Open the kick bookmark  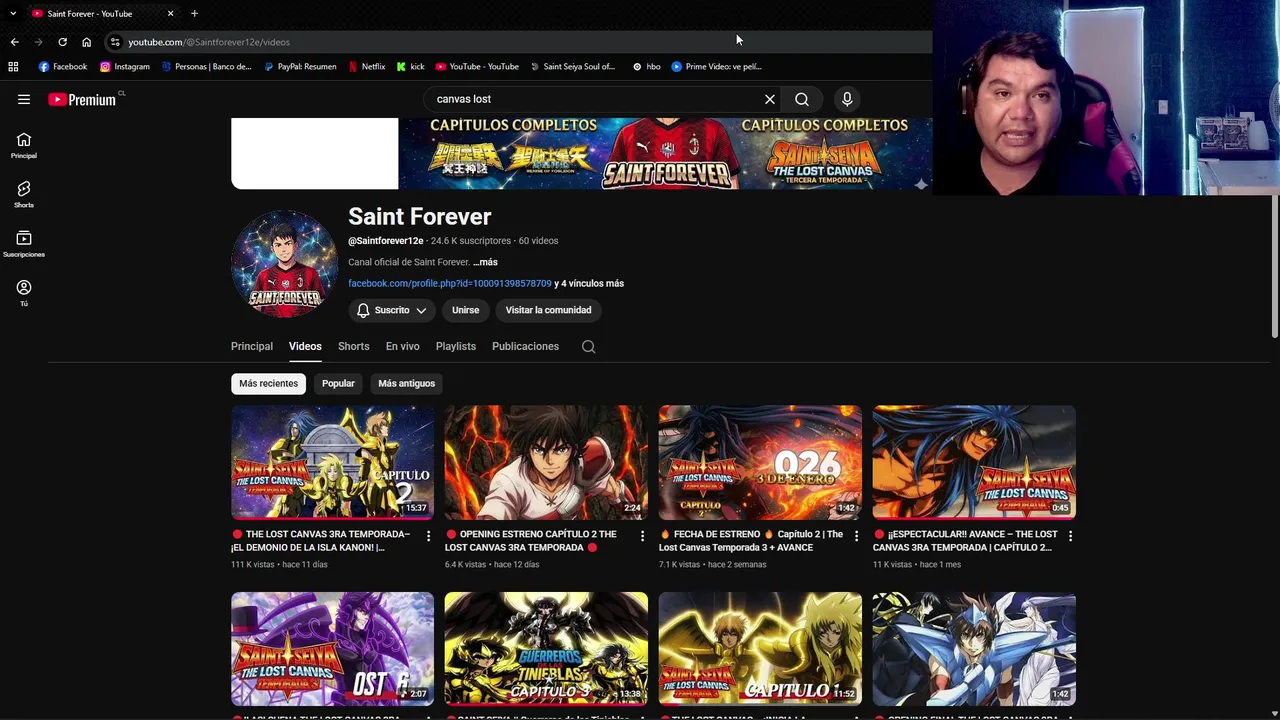pos(410,66)
